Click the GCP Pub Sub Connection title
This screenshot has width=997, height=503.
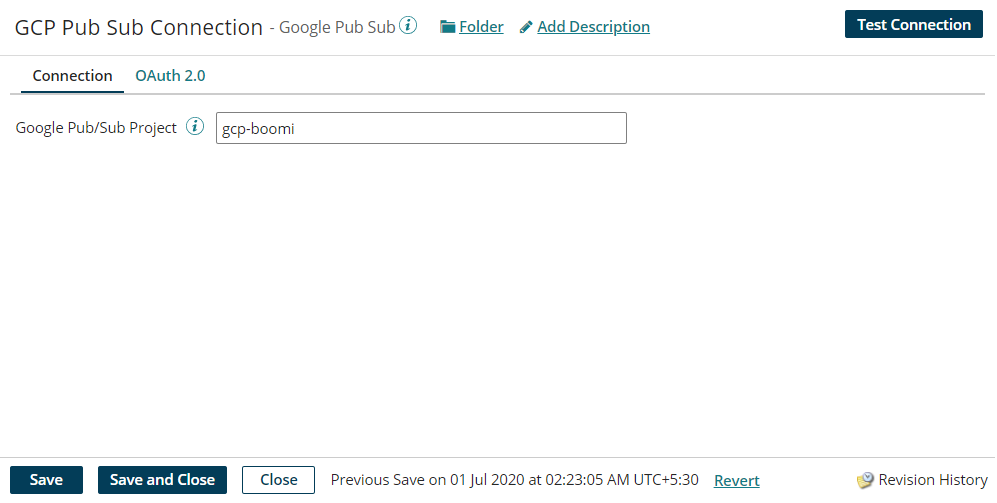[x=139, y=27]
